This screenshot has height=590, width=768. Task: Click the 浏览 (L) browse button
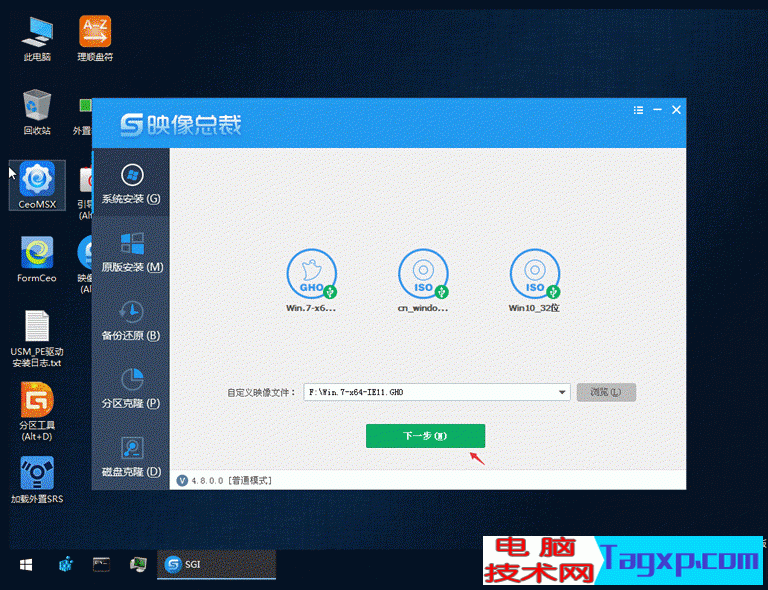(606, 392)
